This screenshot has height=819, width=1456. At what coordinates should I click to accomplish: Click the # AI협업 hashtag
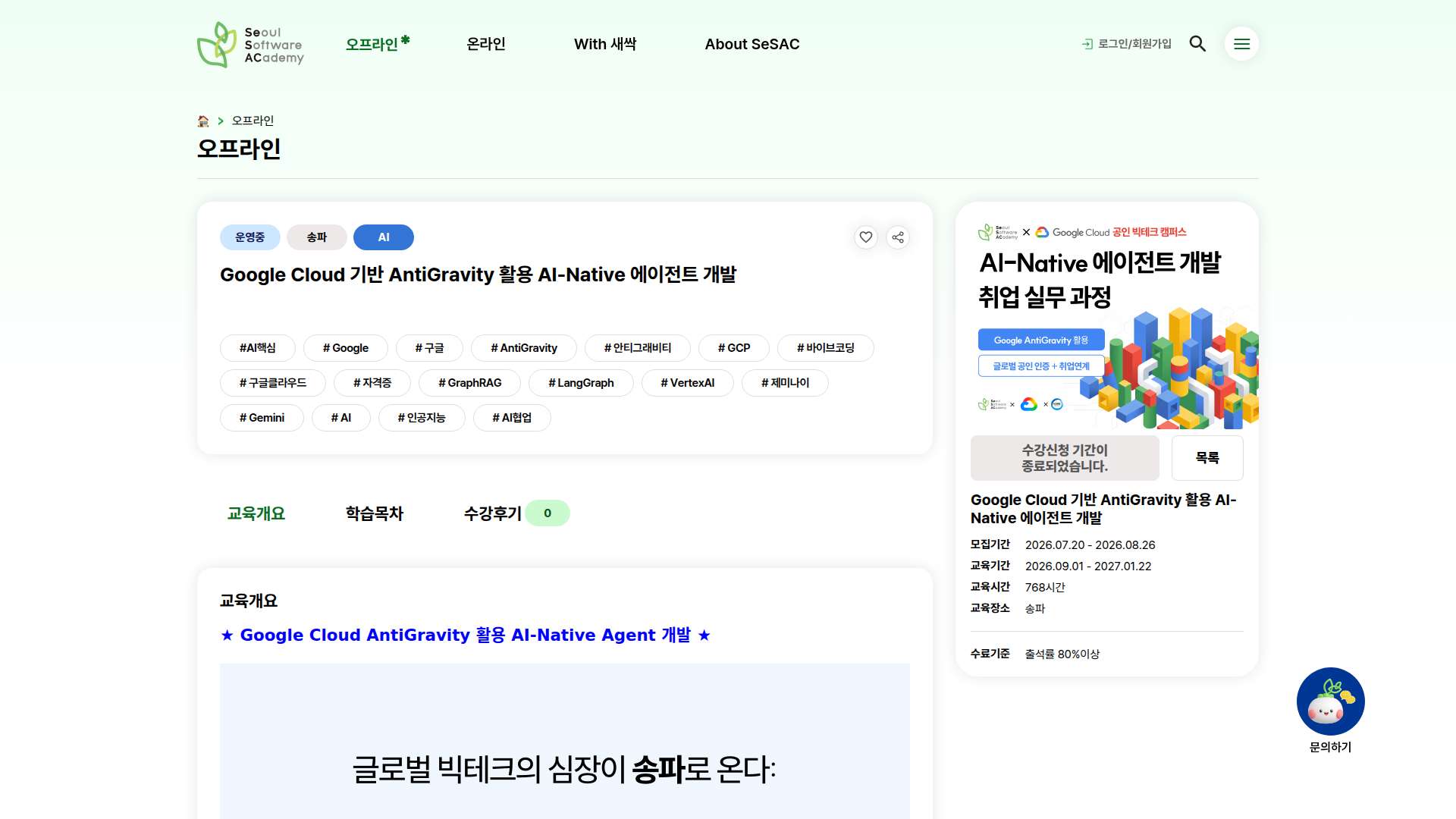512,418
